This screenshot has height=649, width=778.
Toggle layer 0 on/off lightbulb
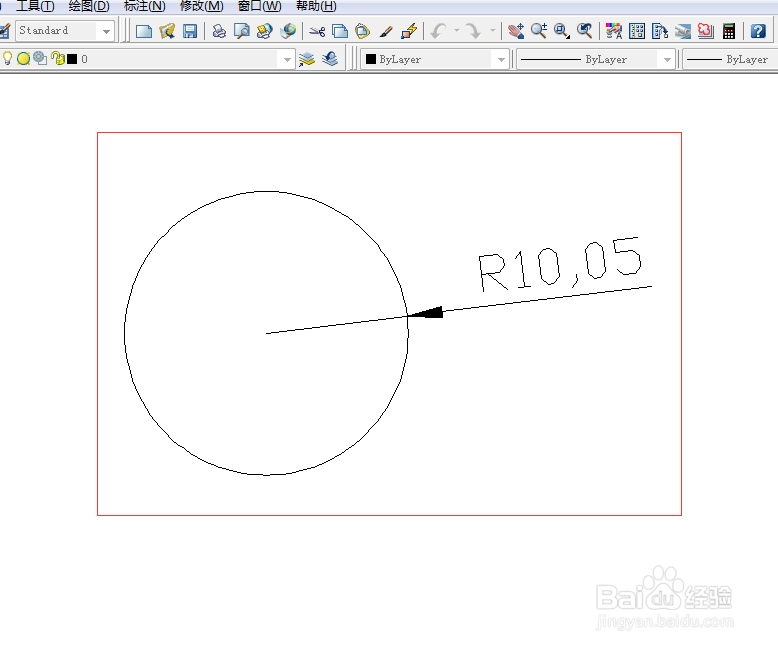coord(7,59)
